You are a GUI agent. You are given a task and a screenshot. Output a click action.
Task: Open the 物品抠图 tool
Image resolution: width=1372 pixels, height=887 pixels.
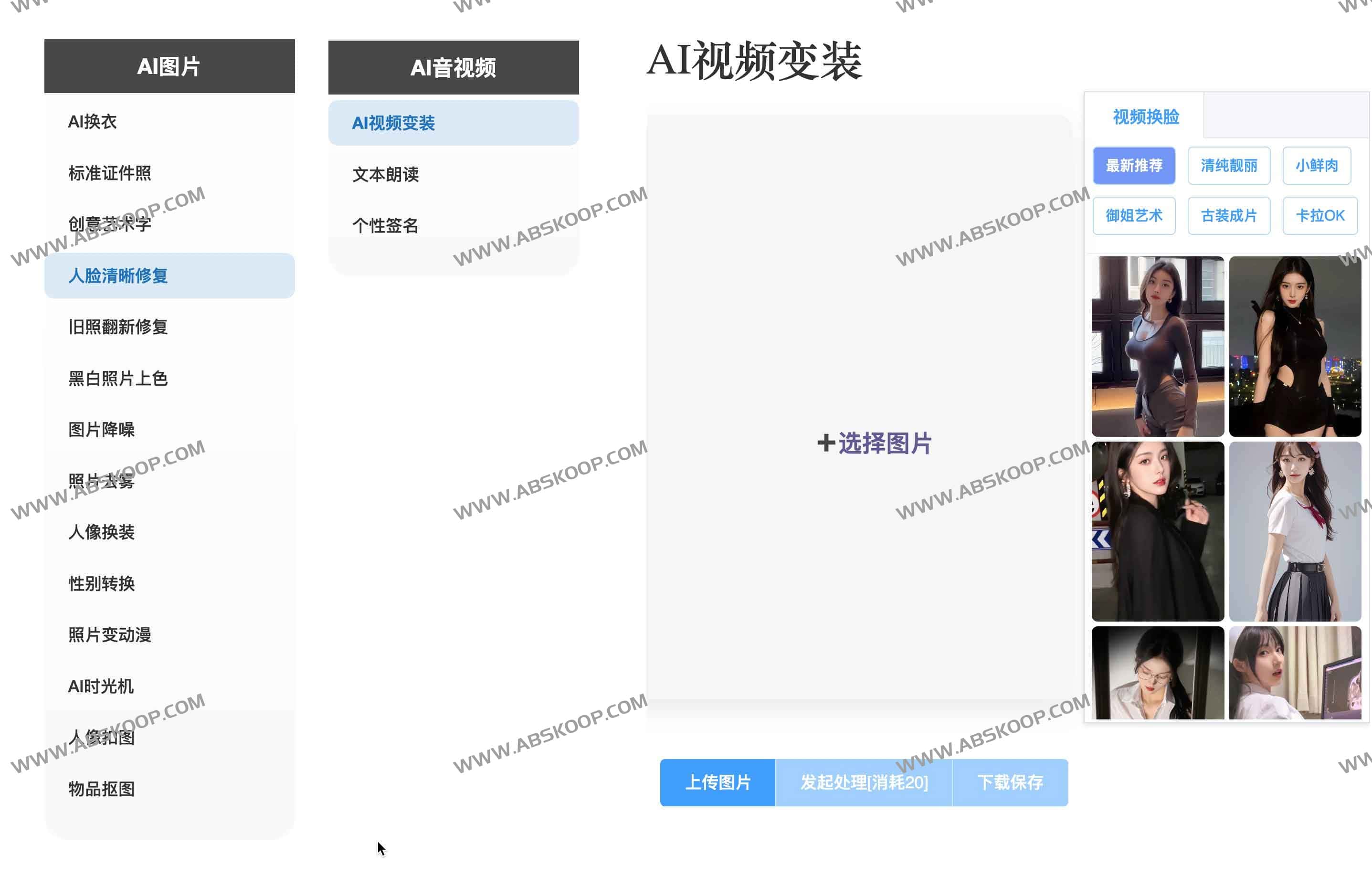click(101, 789)
